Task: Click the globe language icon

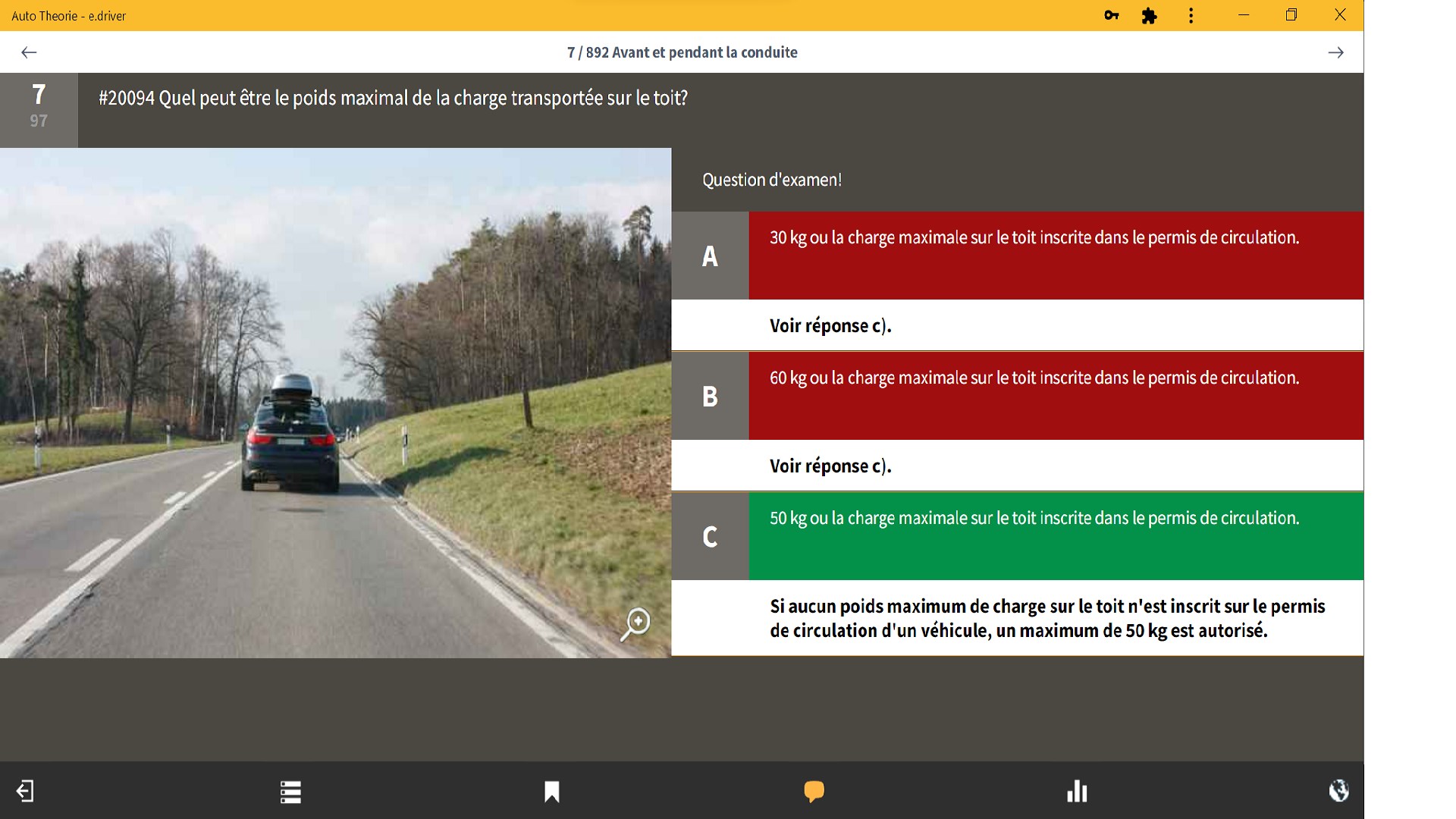Action: coord(1338,791)
